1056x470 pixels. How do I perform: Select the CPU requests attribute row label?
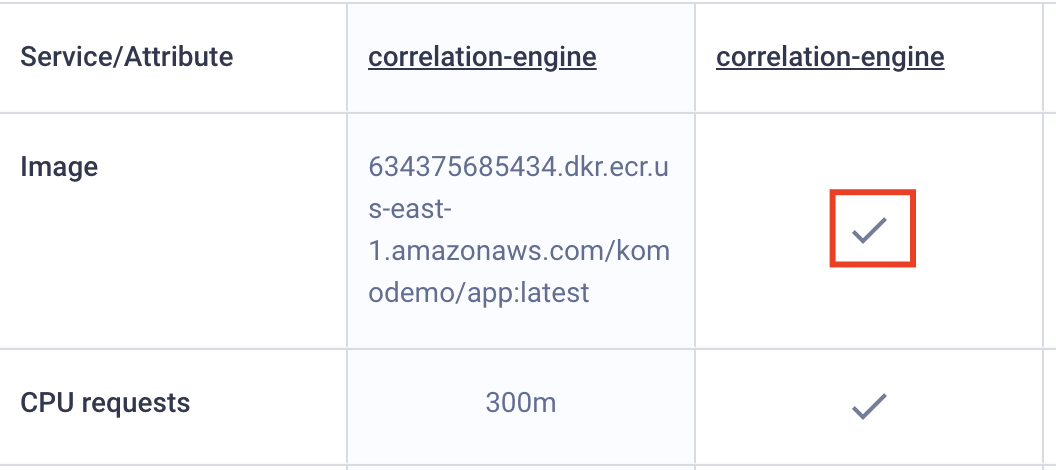105,403
